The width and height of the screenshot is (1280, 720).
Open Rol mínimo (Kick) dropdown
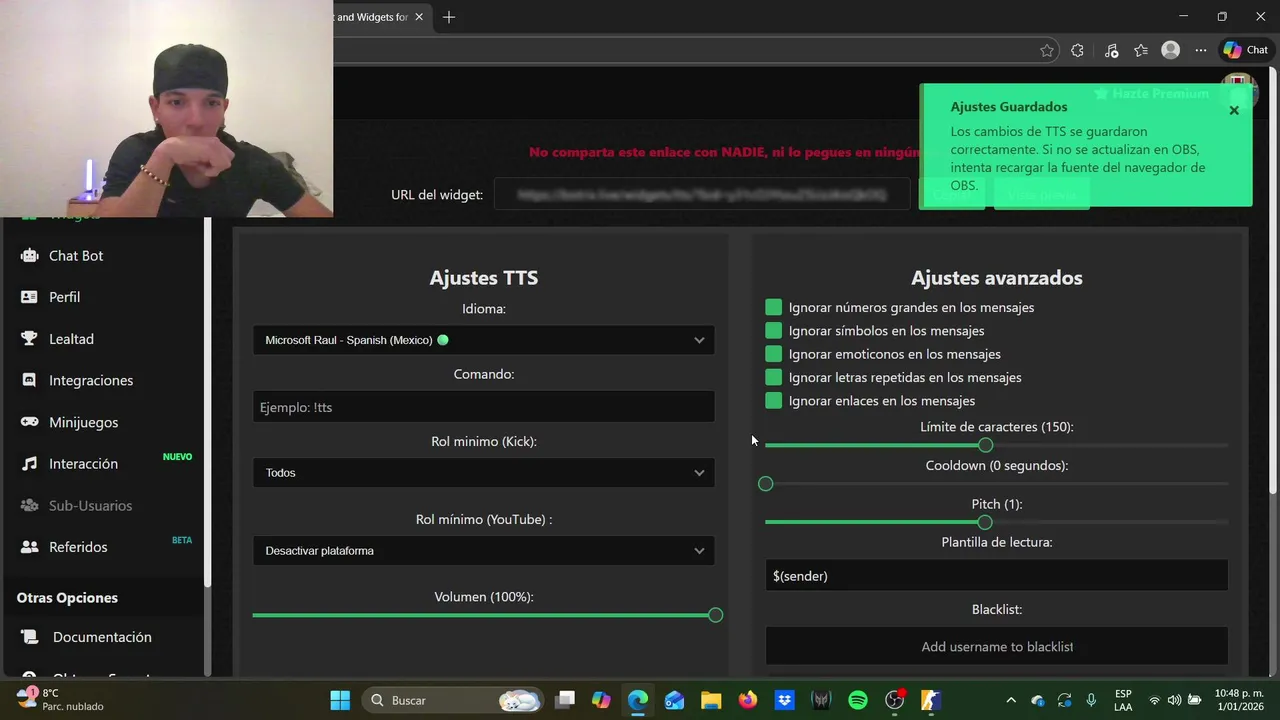pyautogui.click(x=484, y=472)
